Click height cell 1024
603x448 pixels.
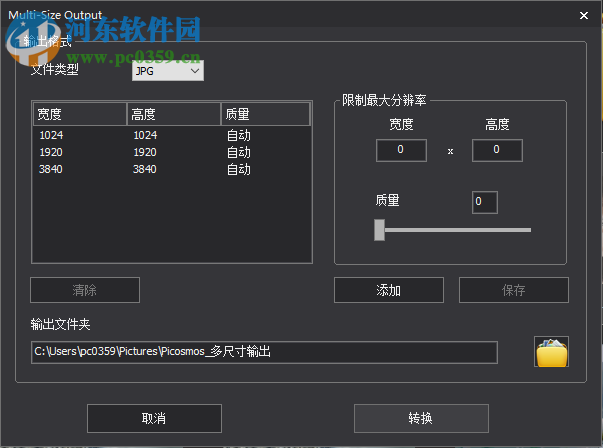(x=145, y=135)
